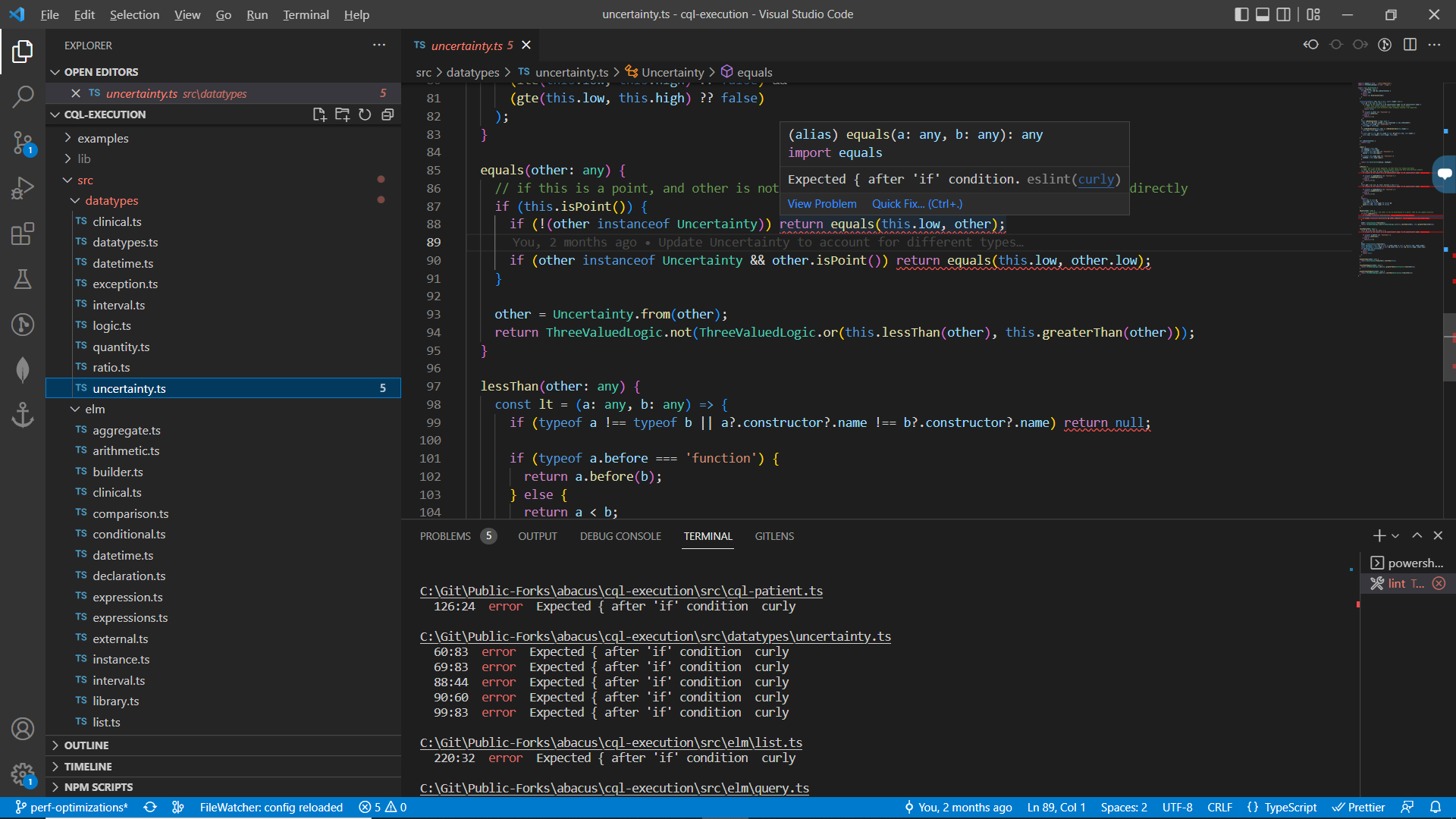Expand the examples folder

(x=102, y=138)
